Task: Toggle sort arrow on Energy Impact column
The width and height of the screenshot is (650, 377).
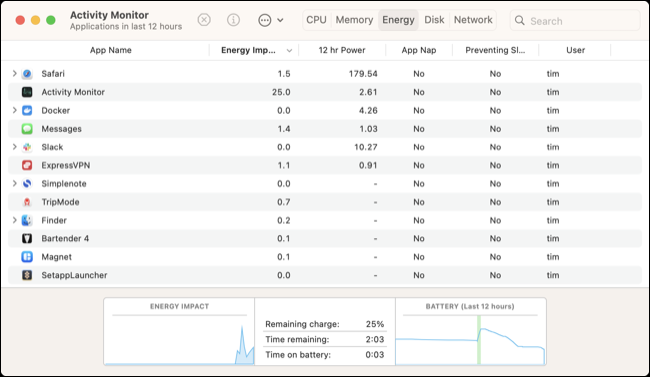Action: coord(289,51)
